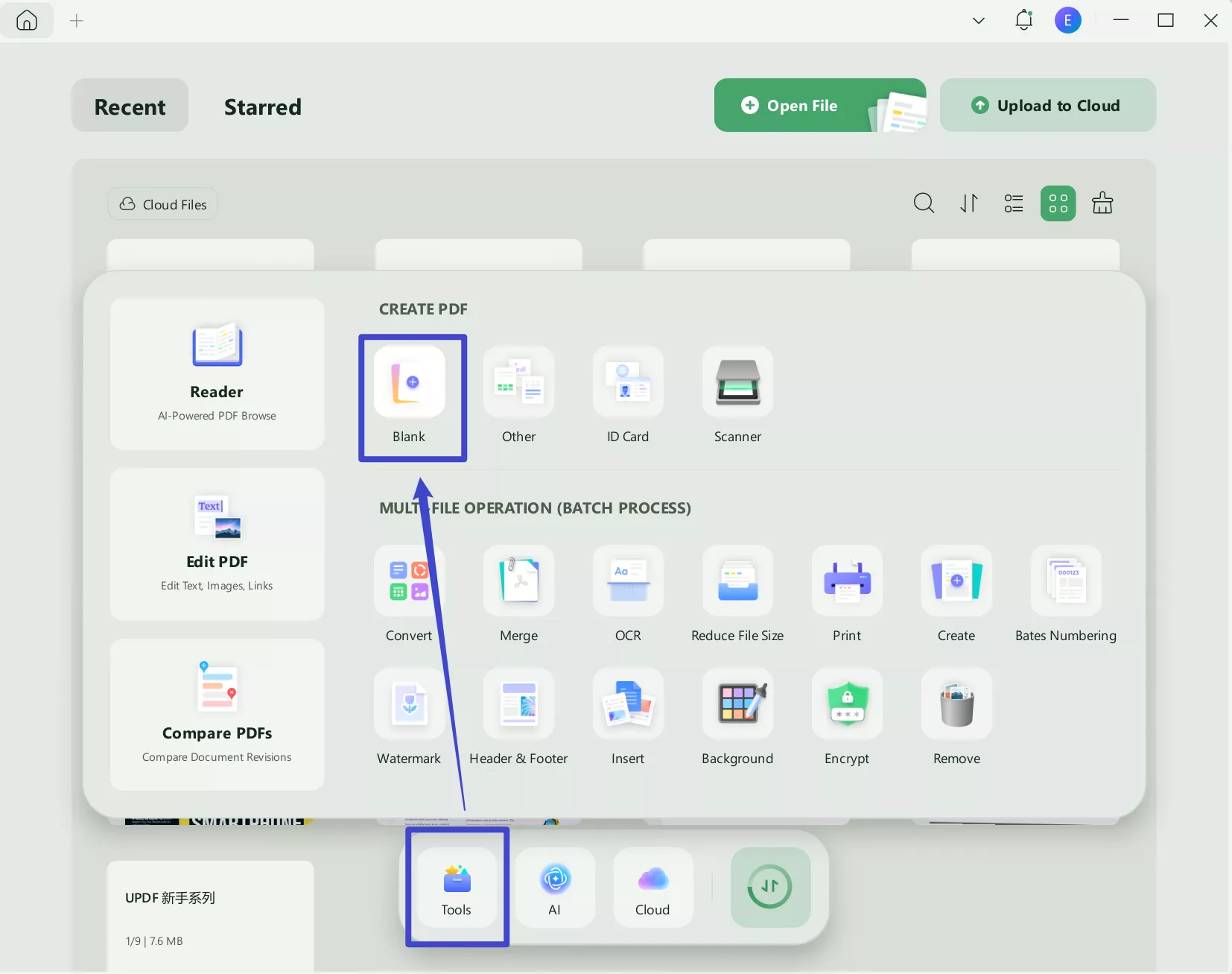Switch to the Recent tab
This screenshot has height=974, width=1232.
click(129, 107)
